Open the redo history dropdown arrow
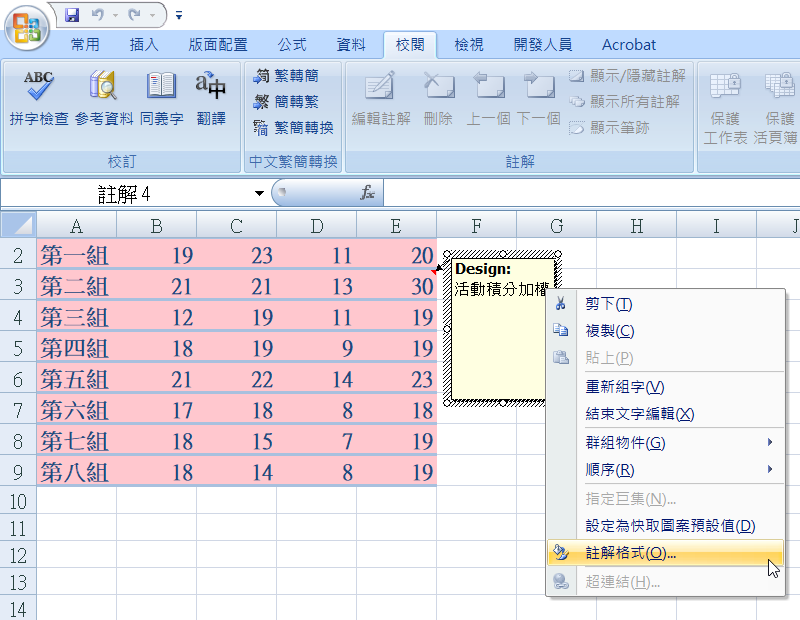The image size is (800, 620). (x=152, y=15)
